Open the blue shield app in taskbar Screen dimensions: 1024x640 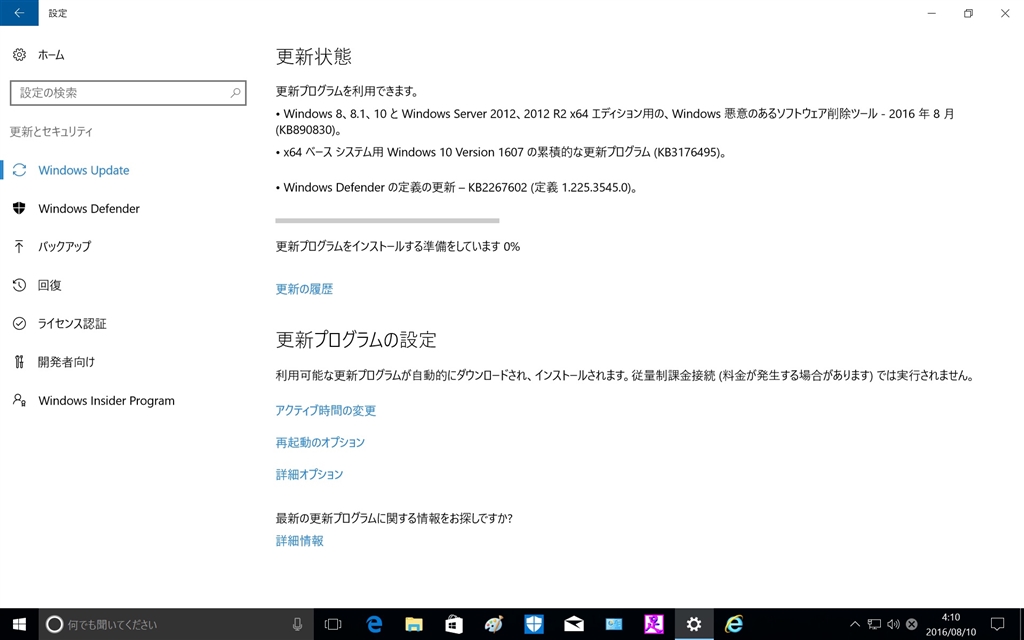[x=534, y=624]
